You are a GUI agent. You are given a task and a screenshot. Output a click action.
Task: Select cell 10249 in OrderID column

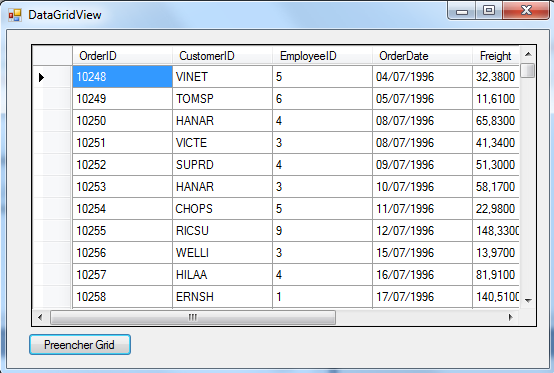(122, 99)
